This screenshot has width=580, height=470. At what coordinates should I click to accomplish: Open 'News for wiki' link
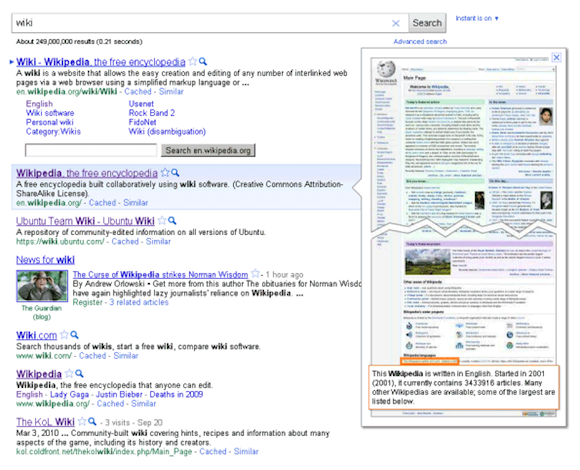click(45, 260)
